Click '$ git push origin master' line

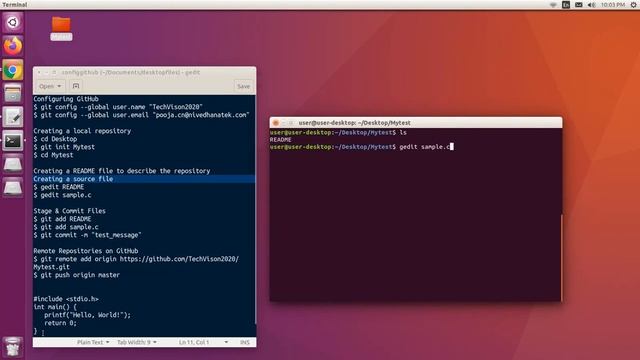pos(77,275)
